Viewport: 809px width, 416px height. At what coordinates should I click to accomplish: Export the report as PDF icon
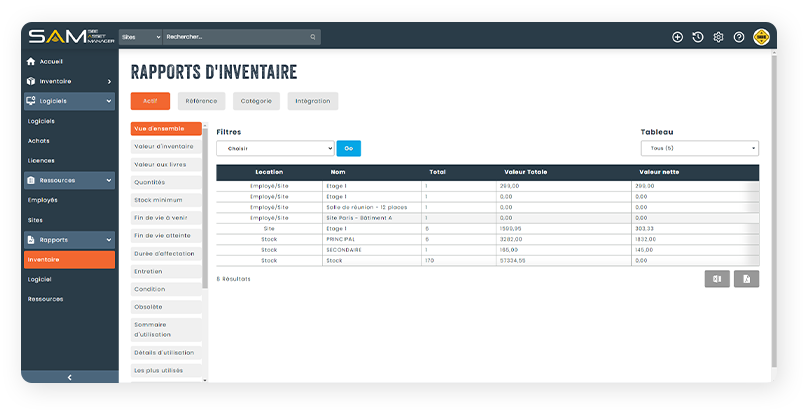(x=746, y=279)
